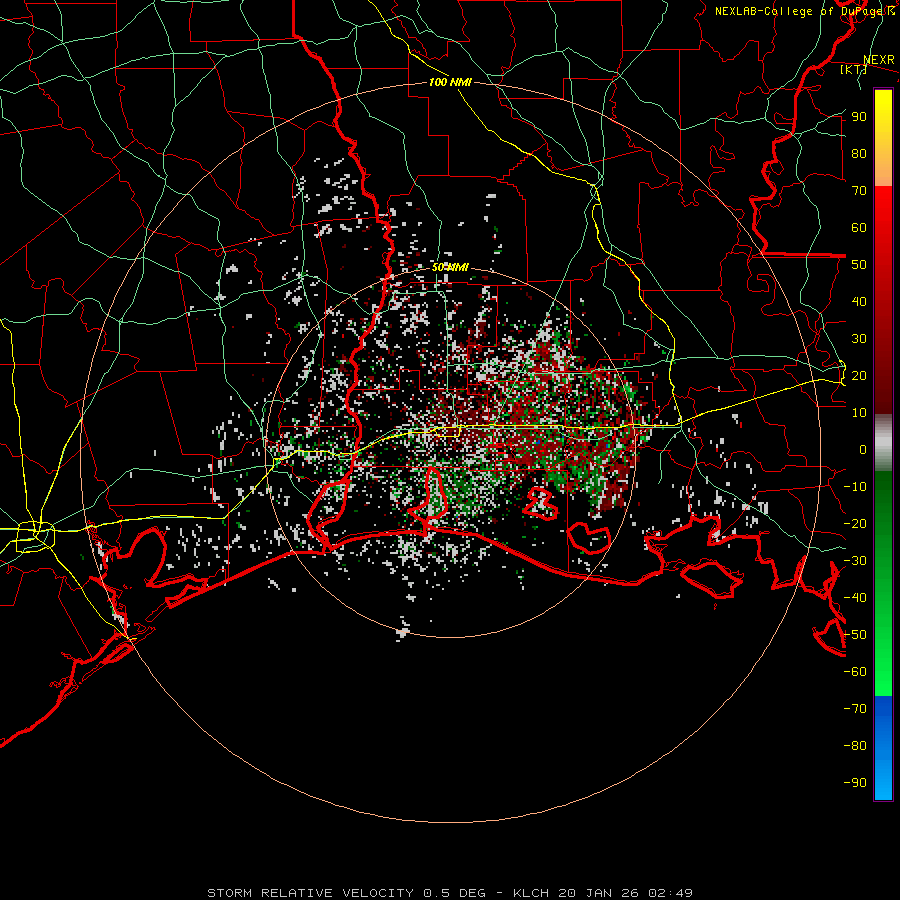Click the STORM RELATIVE VELOCITY caption text
This screenshot has height=900, width=900.
tap(310, 893)
